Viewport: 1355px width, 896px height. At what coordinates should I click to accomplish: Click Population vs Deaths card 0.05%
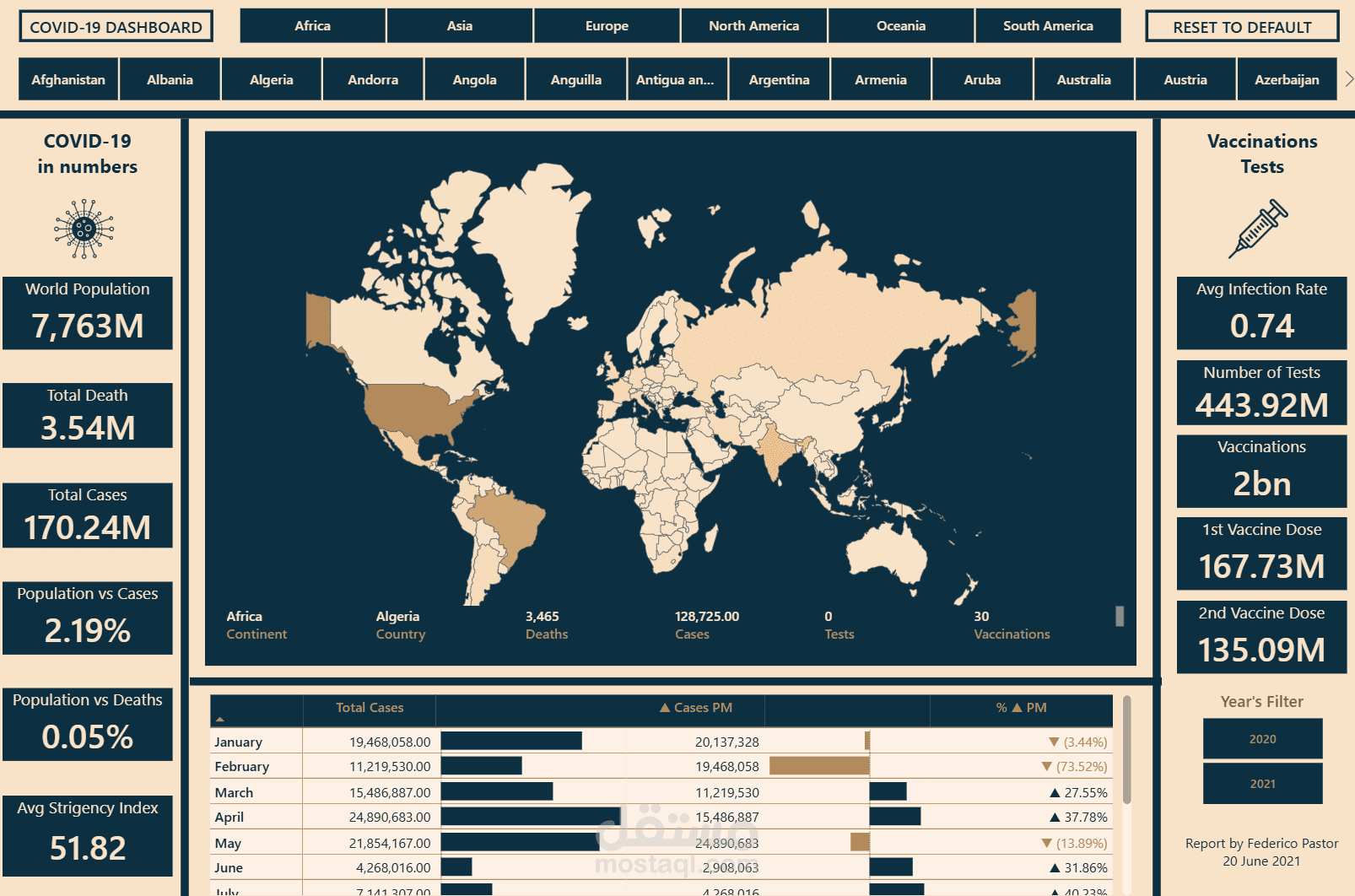pyautogui.click(x=88, y=724)
